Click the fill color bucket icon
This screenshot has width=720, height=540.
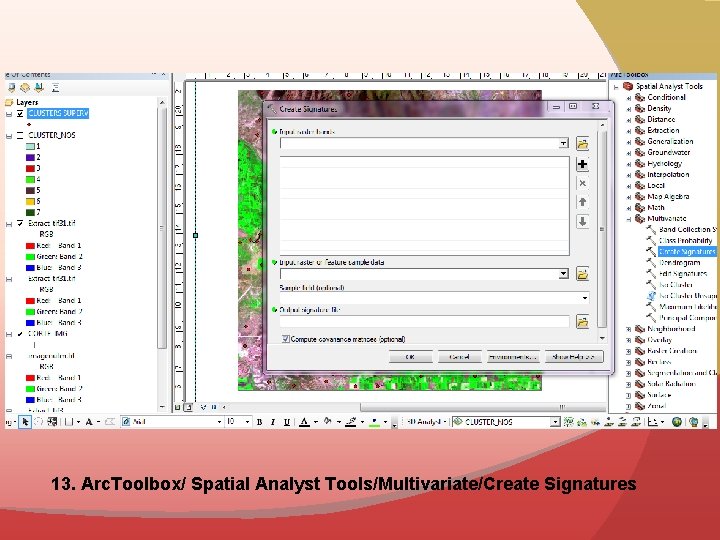(327, 421)
